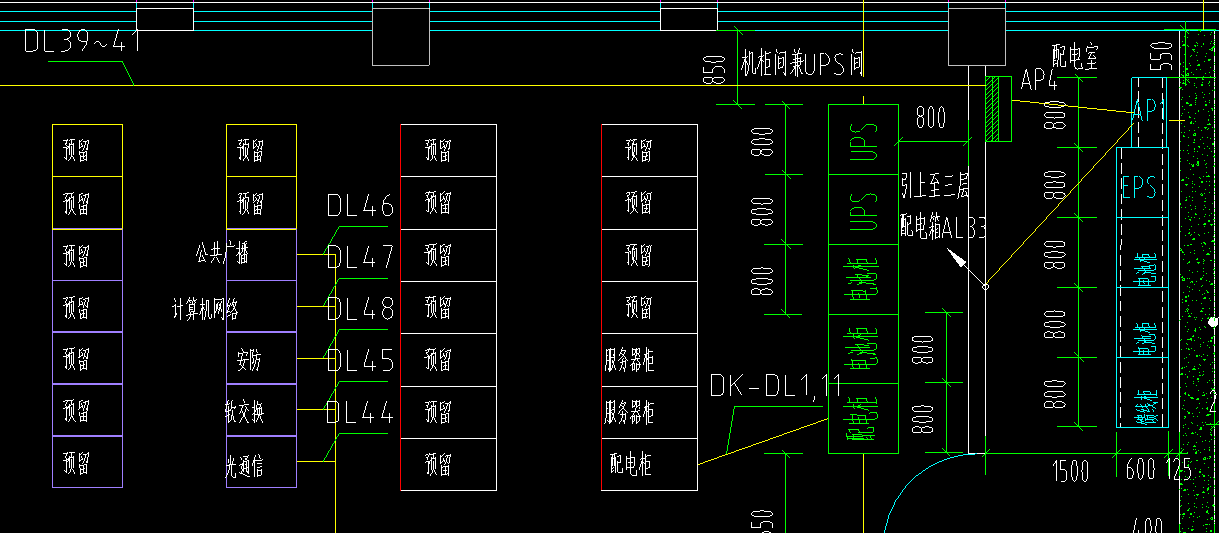Click the DK-DL1,11 leader label

click(x=776, y=385)
